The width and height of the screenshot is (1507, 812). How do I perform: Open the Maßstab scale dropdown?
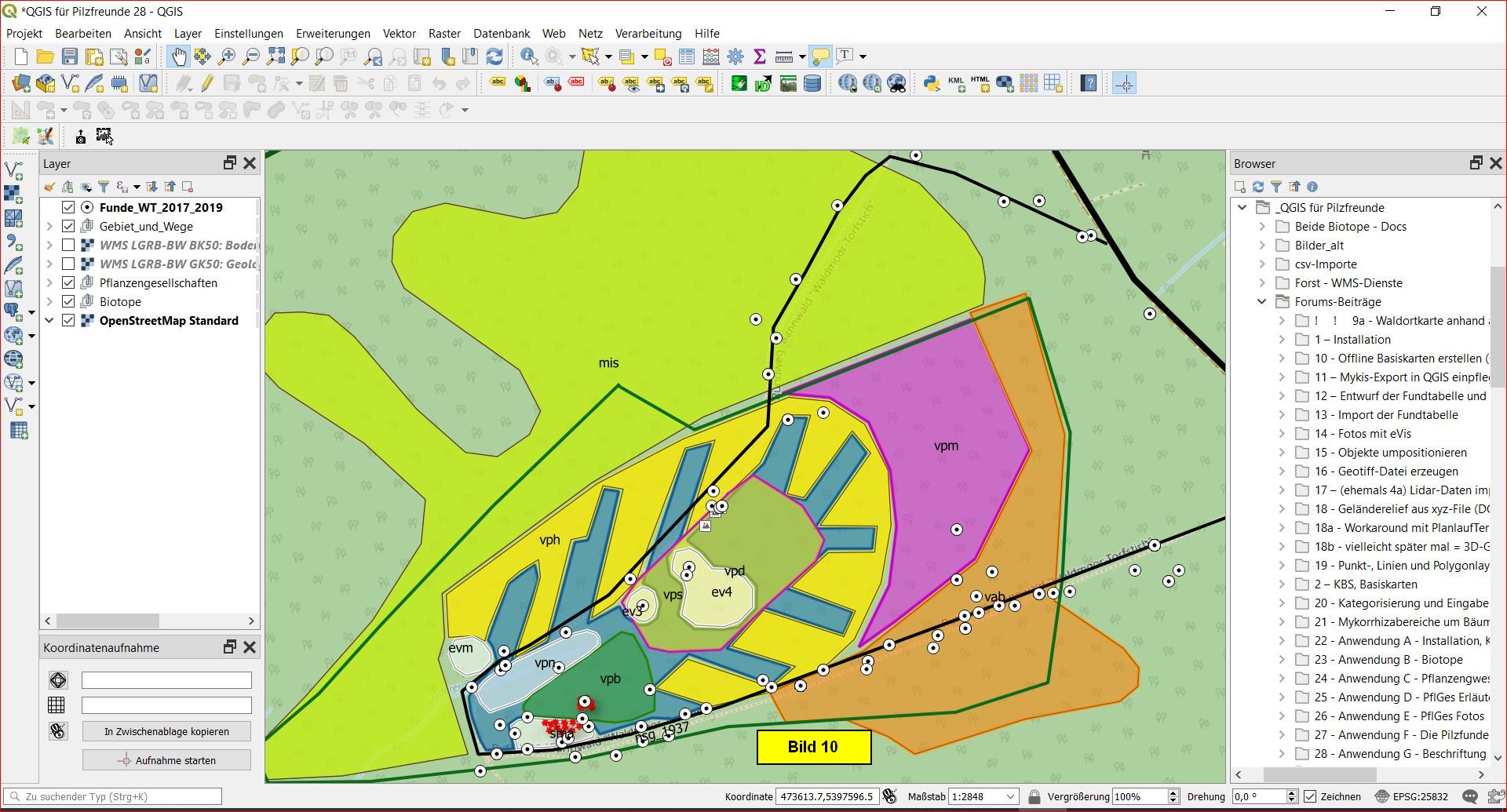[x=1011, y=796]
